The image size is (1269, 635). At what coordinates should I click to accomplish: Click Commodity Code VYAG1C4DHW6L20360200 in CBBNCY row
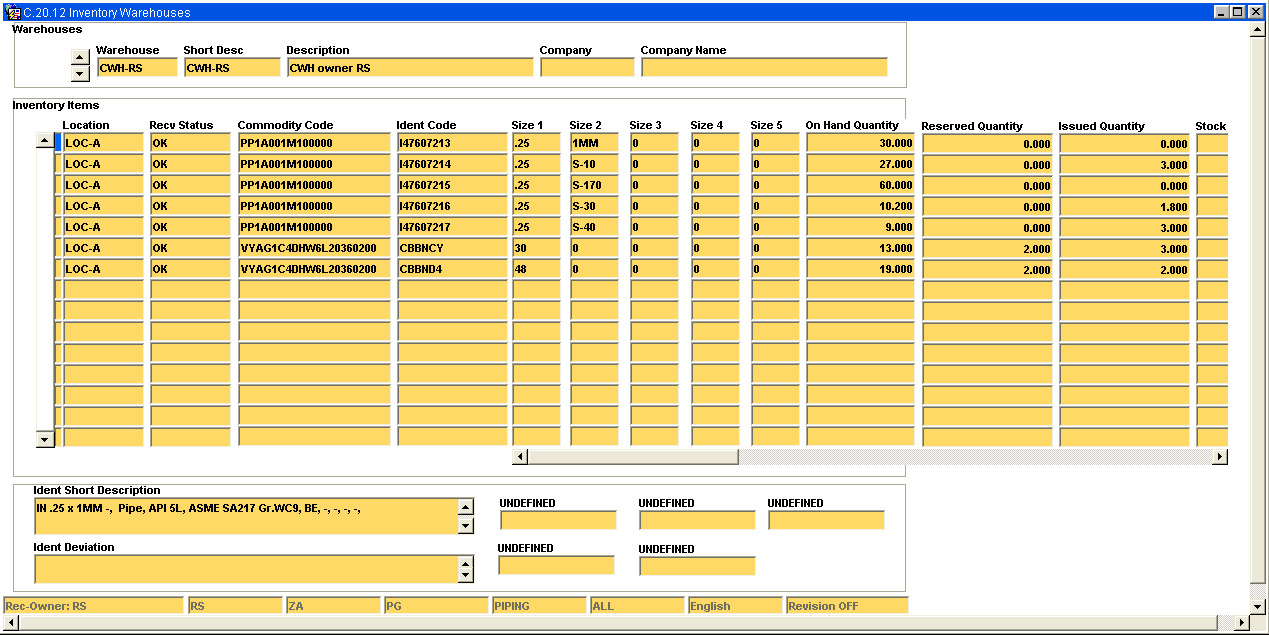pos(314,248)
